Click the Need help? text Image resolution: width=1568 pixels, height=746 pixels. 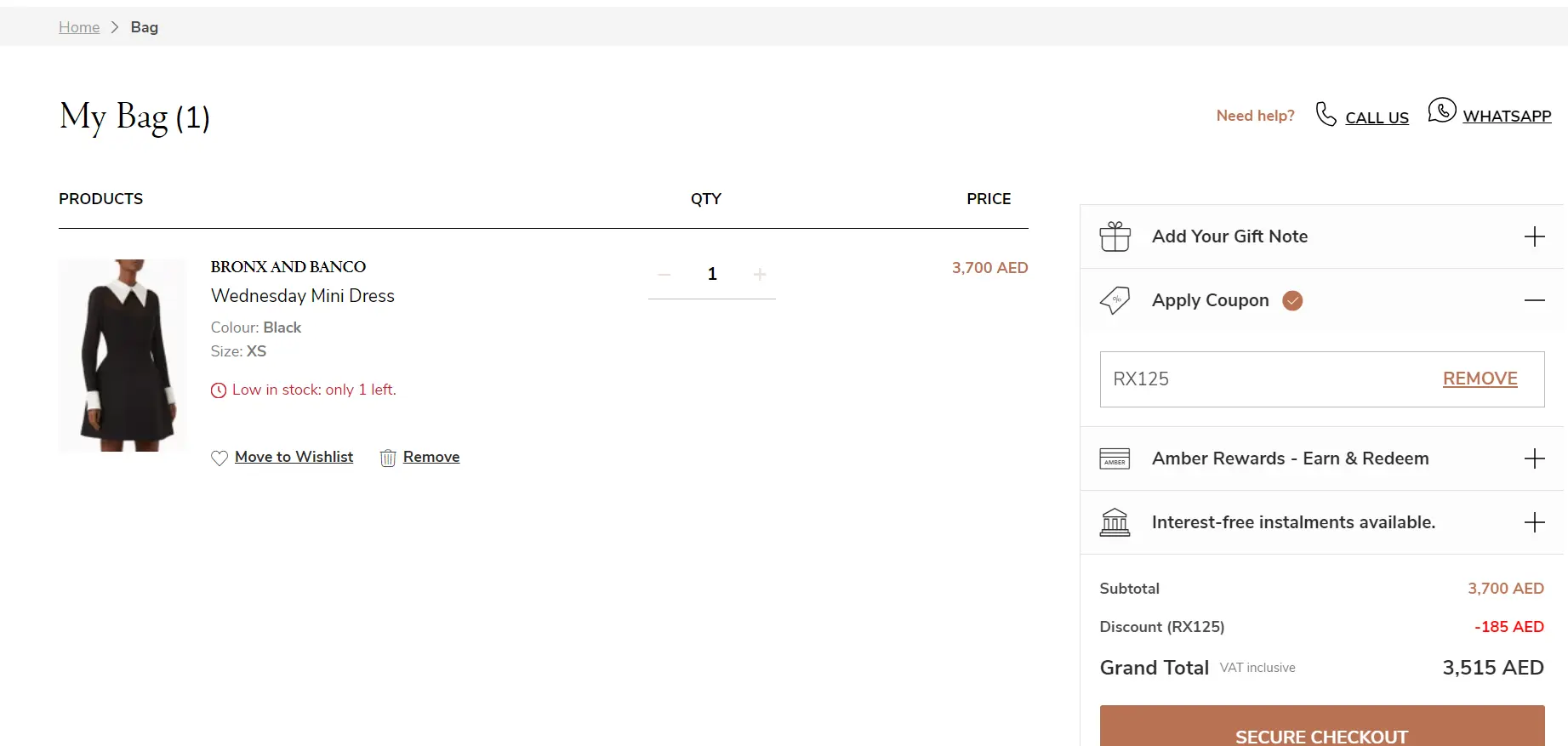pyautogui.click(x=1255, y=116)
